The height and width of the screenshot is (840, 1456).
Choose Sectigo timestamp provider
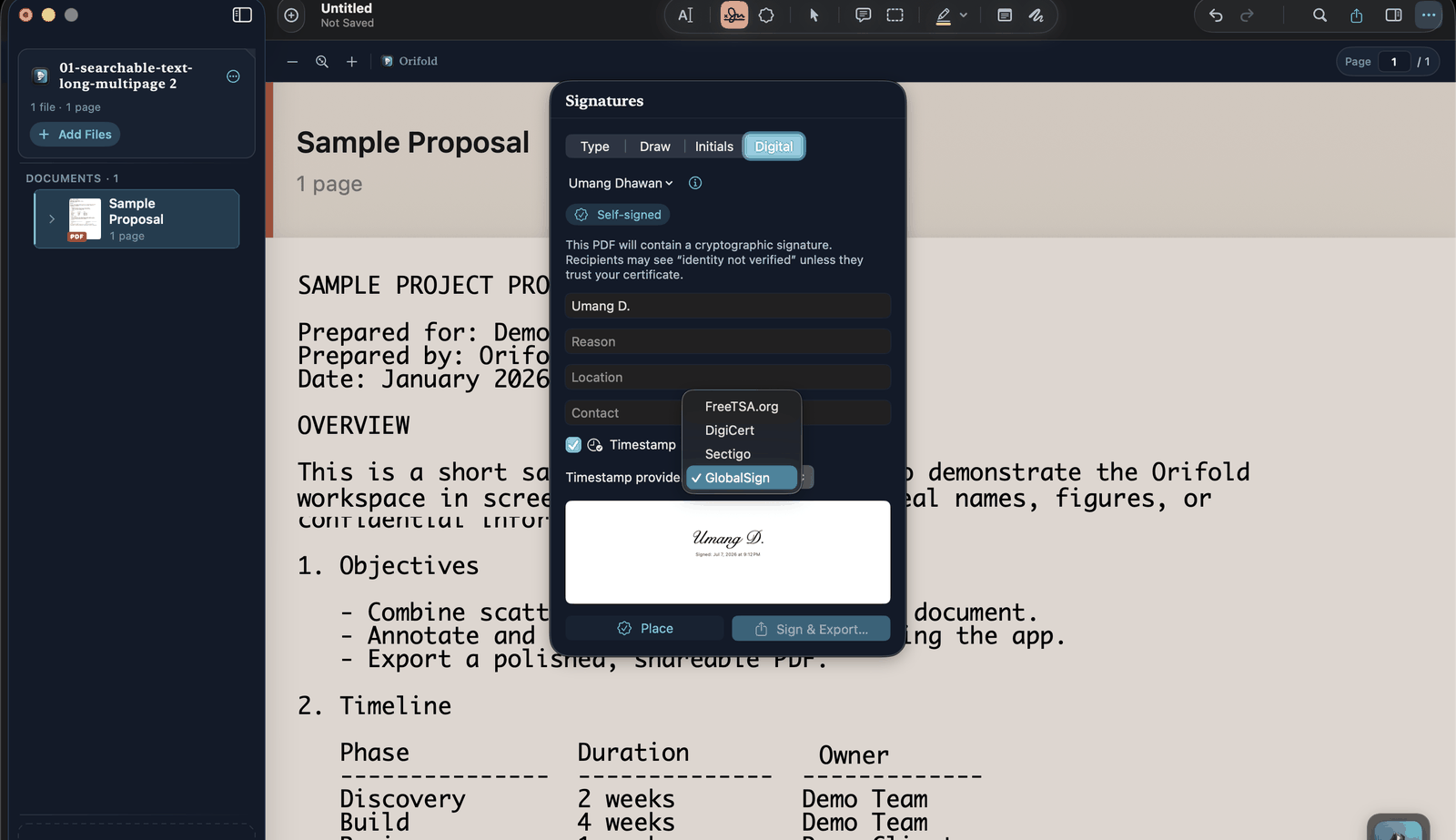(x=742, y=454)
